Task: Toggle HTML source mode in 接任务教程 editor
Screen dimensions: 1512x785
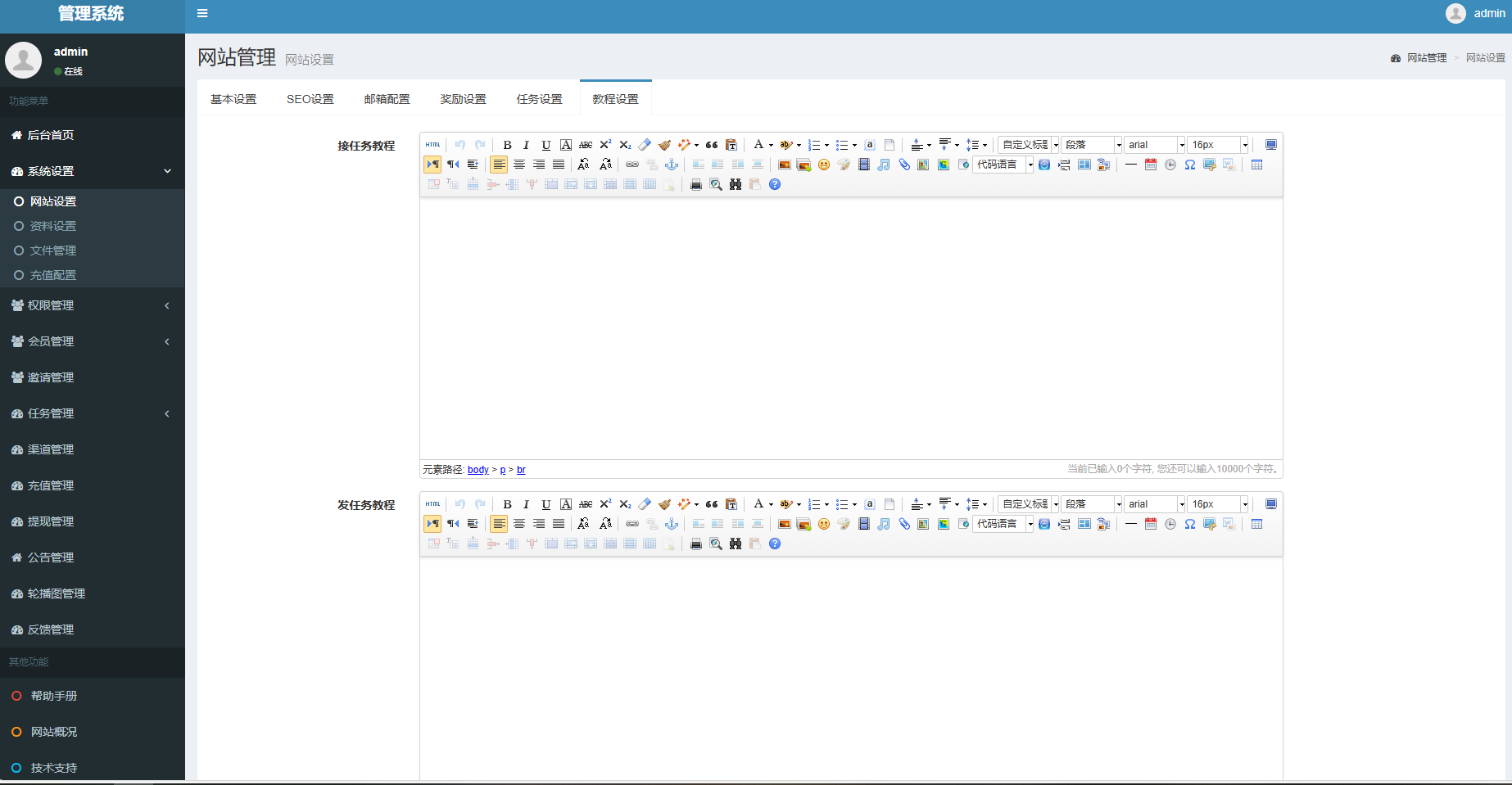Action: point(433,145)
